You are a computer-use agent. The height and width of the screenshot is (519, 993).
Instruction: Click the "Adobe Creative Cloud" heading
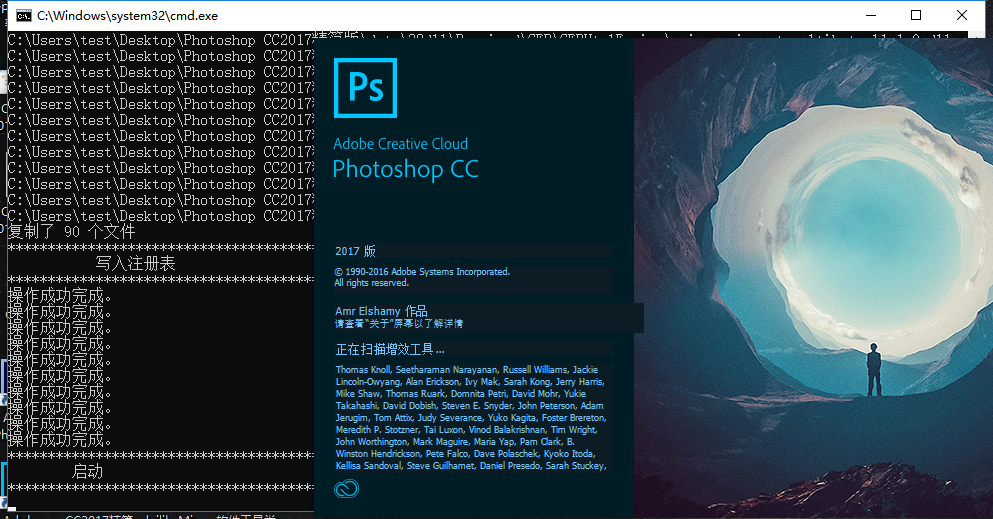point(400,144)
